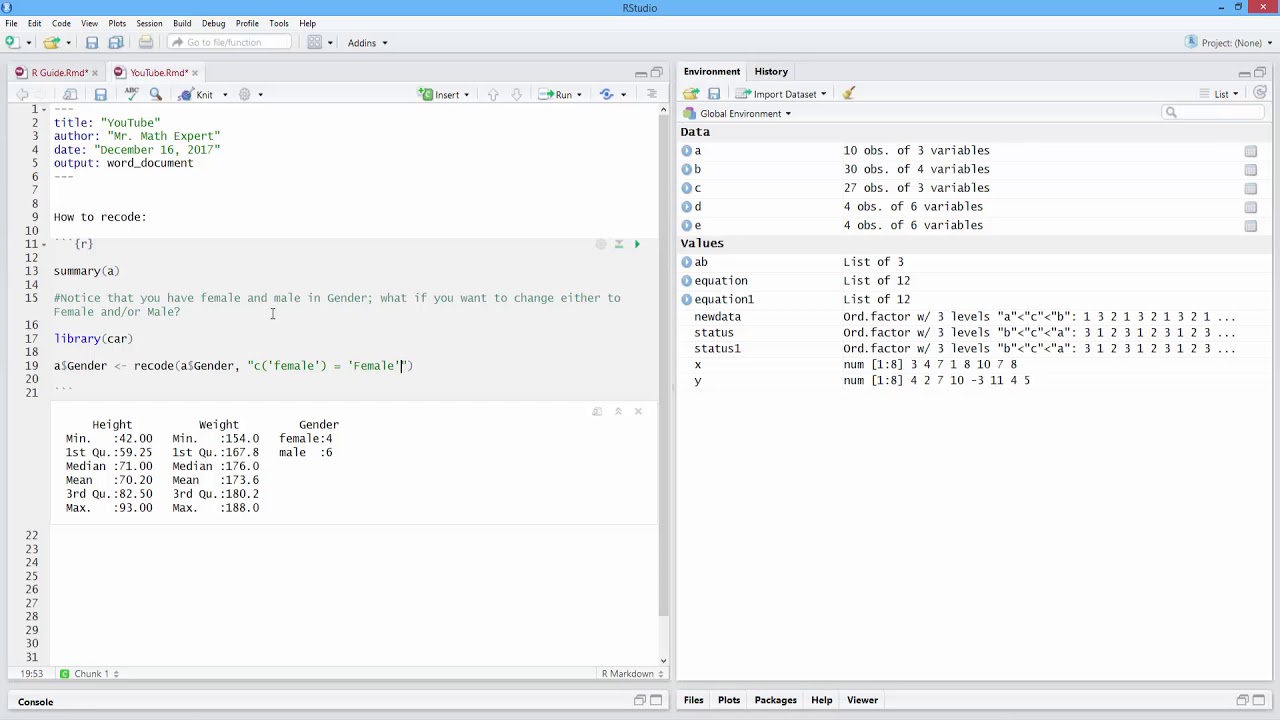Image resolution: width=1280 pixels, height=720 pixels.
Task: Click the Run button
Action: click(x=555, y=94)
